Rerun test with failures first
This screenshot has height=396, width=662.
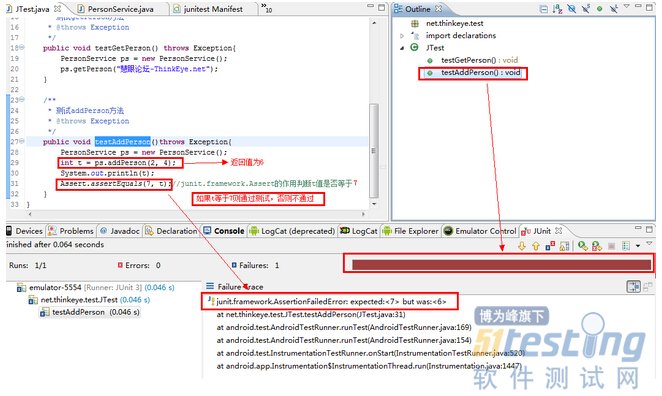pos(597,246)
